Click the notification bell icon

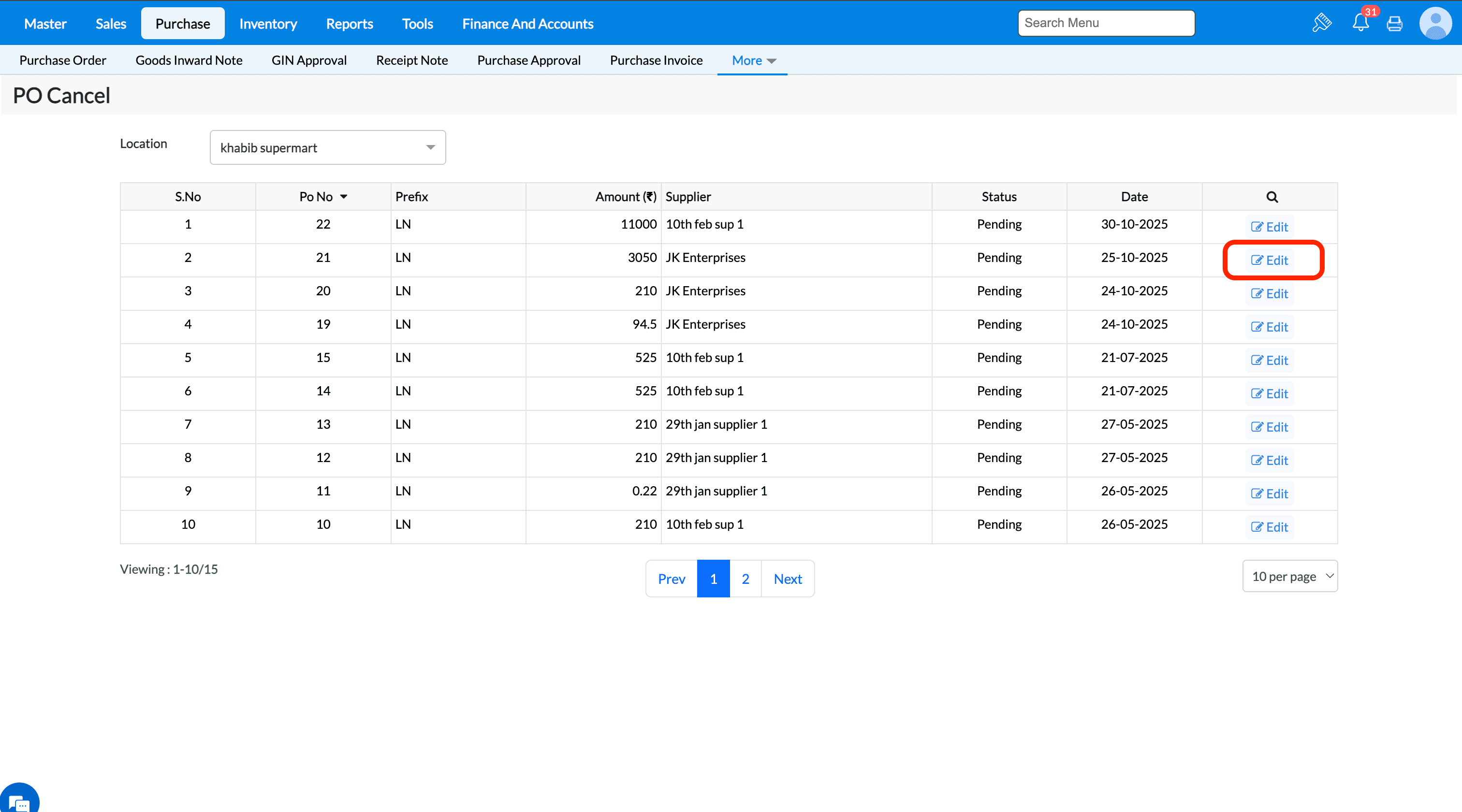[1360, 23]
